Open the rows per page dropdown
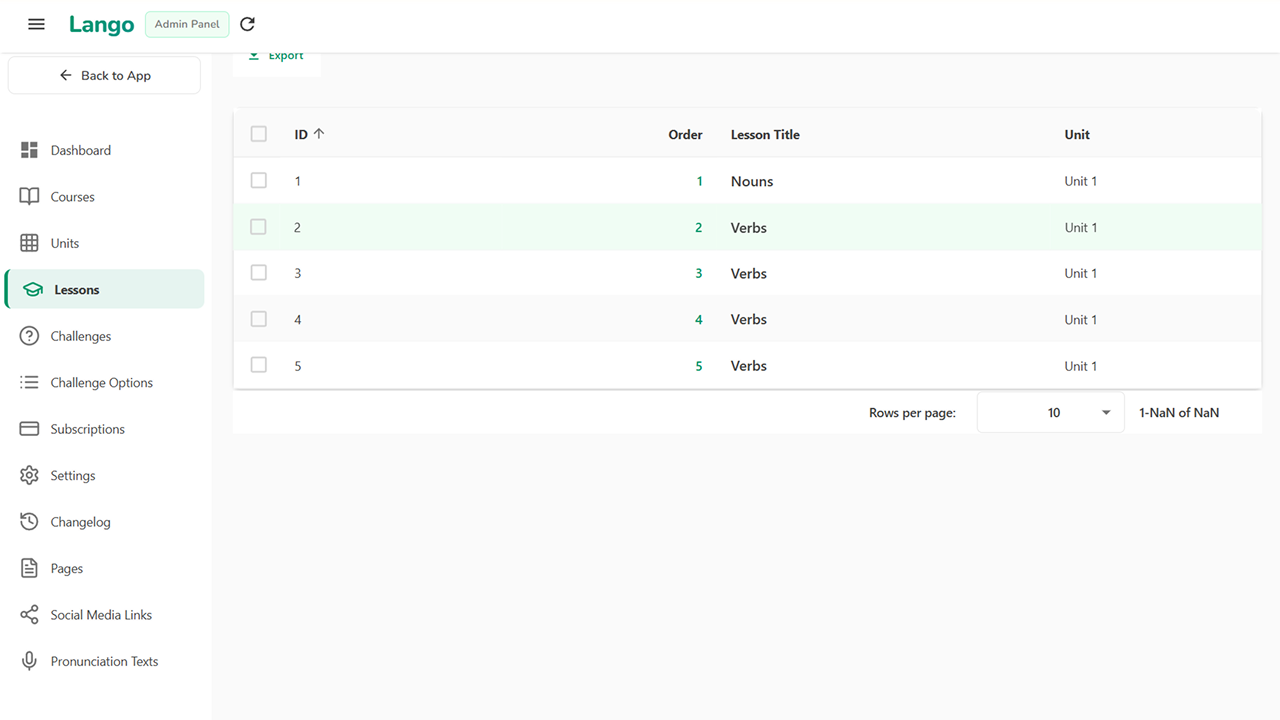Screen dimensions: 1280x720 coord(1050,412)
